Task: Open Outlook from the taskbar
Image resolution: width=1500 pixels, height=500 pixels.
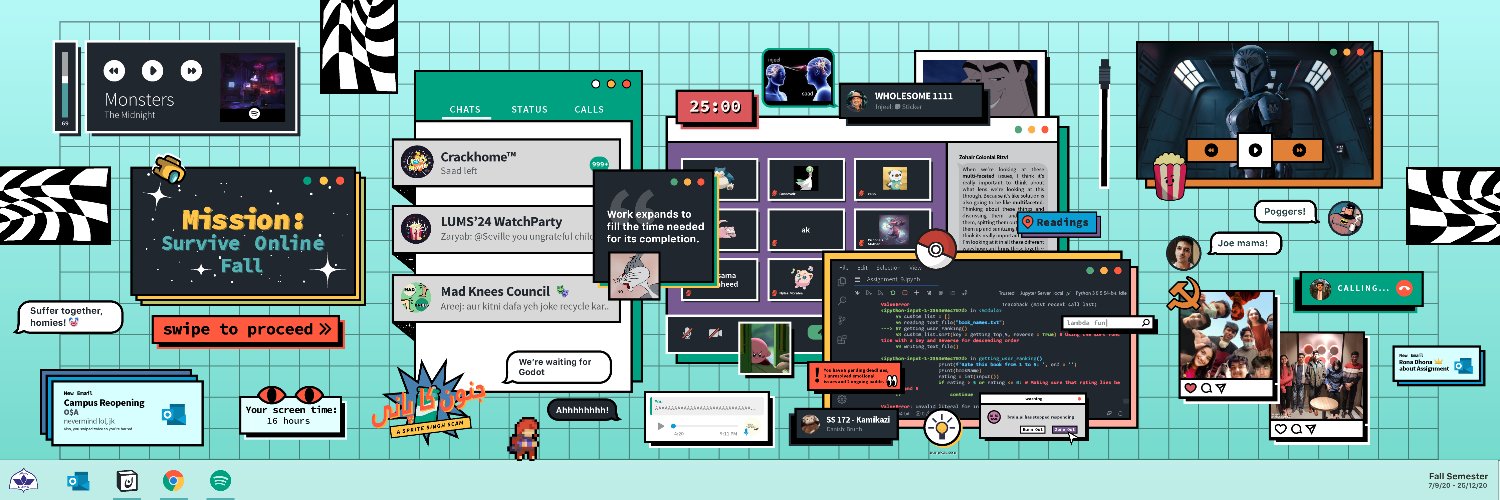Action: tap(79, 481)
